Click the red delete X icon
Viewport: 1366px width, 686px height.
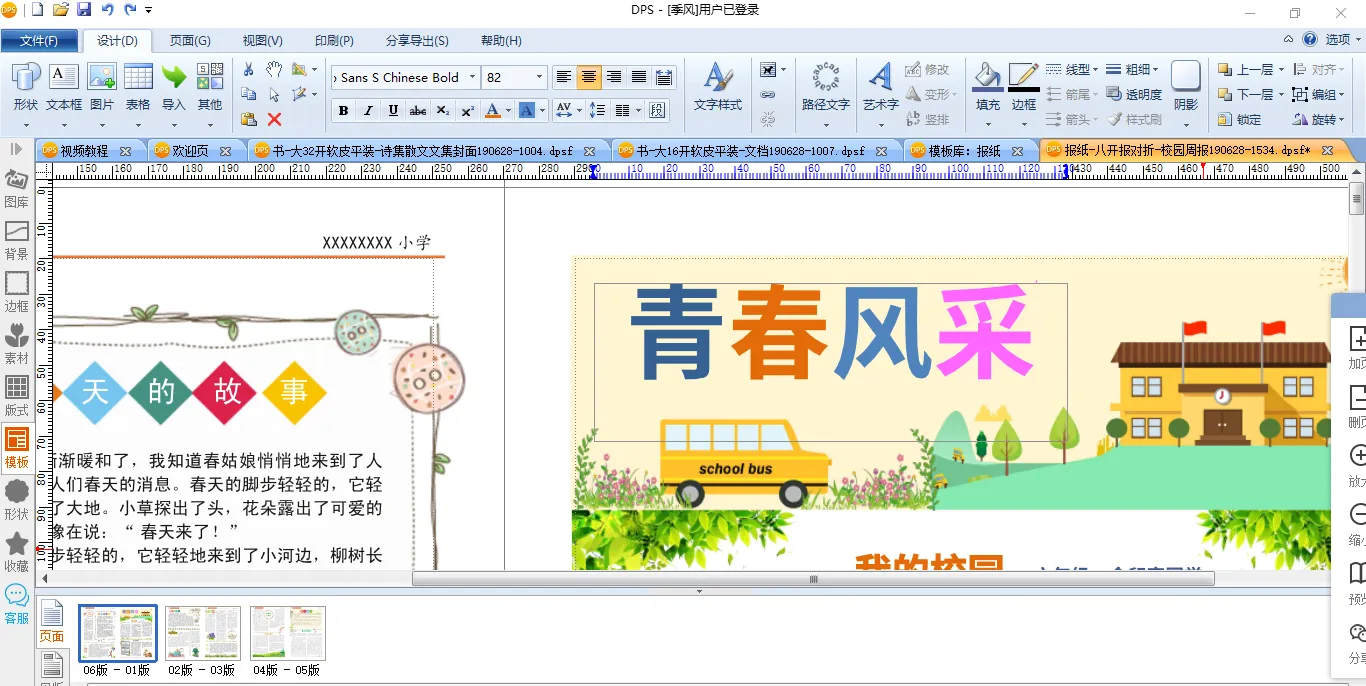point(274,119)
